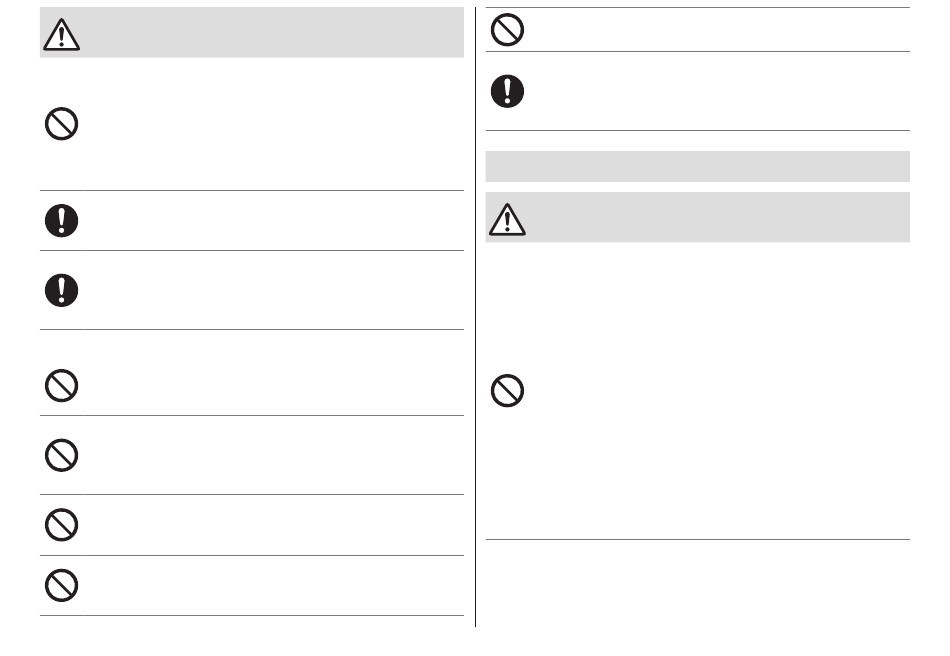The width and height of the screenshot is (950, 656).
Task: Click the blank row beside the bottom-left prohibition icon
Action: 273,585
